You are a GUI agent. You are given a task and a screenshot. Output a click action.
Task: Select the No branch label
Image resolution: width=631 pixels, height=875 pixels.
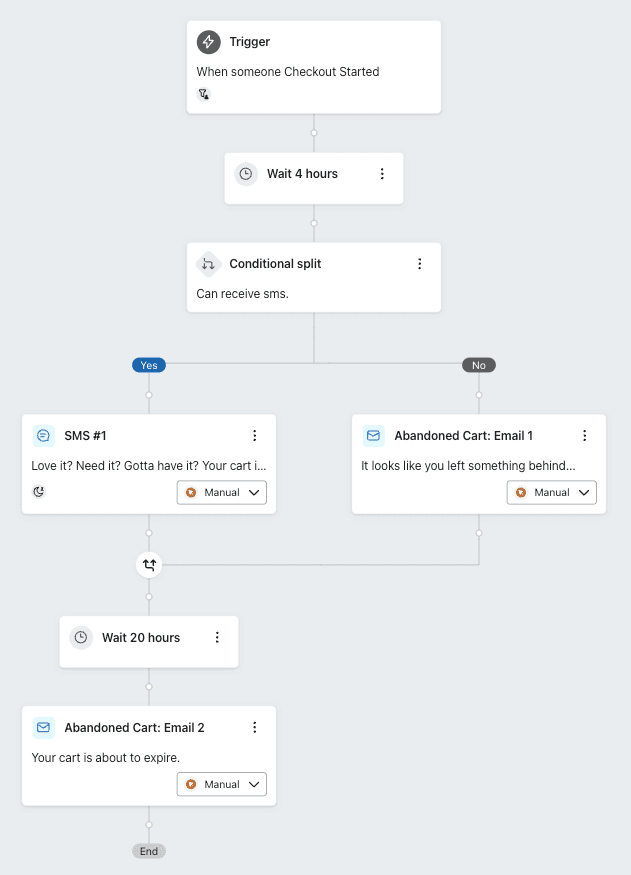tap(478, 365)
